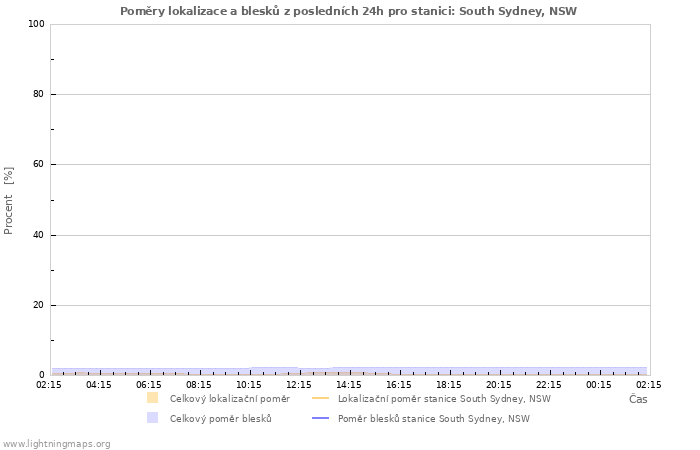Click the 60 value on the y-axis
The image size is (700, 450).
(39, 164)
